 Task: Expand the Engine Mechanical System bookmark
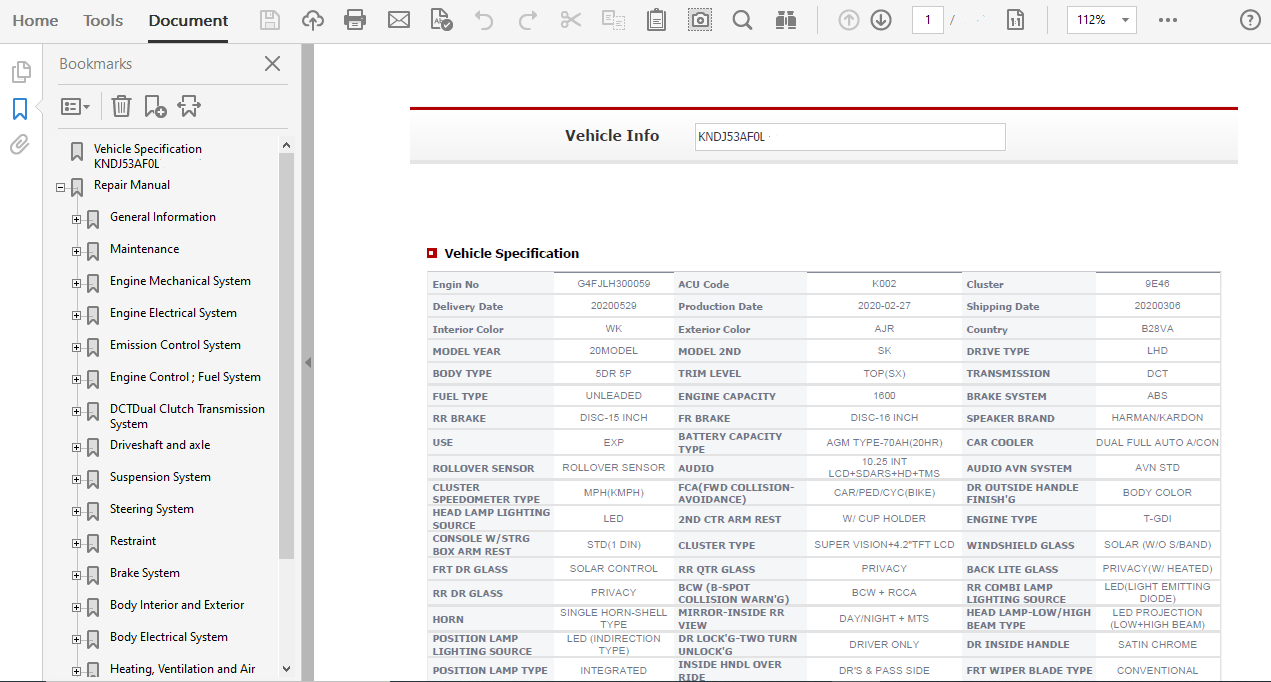point(77,283)
